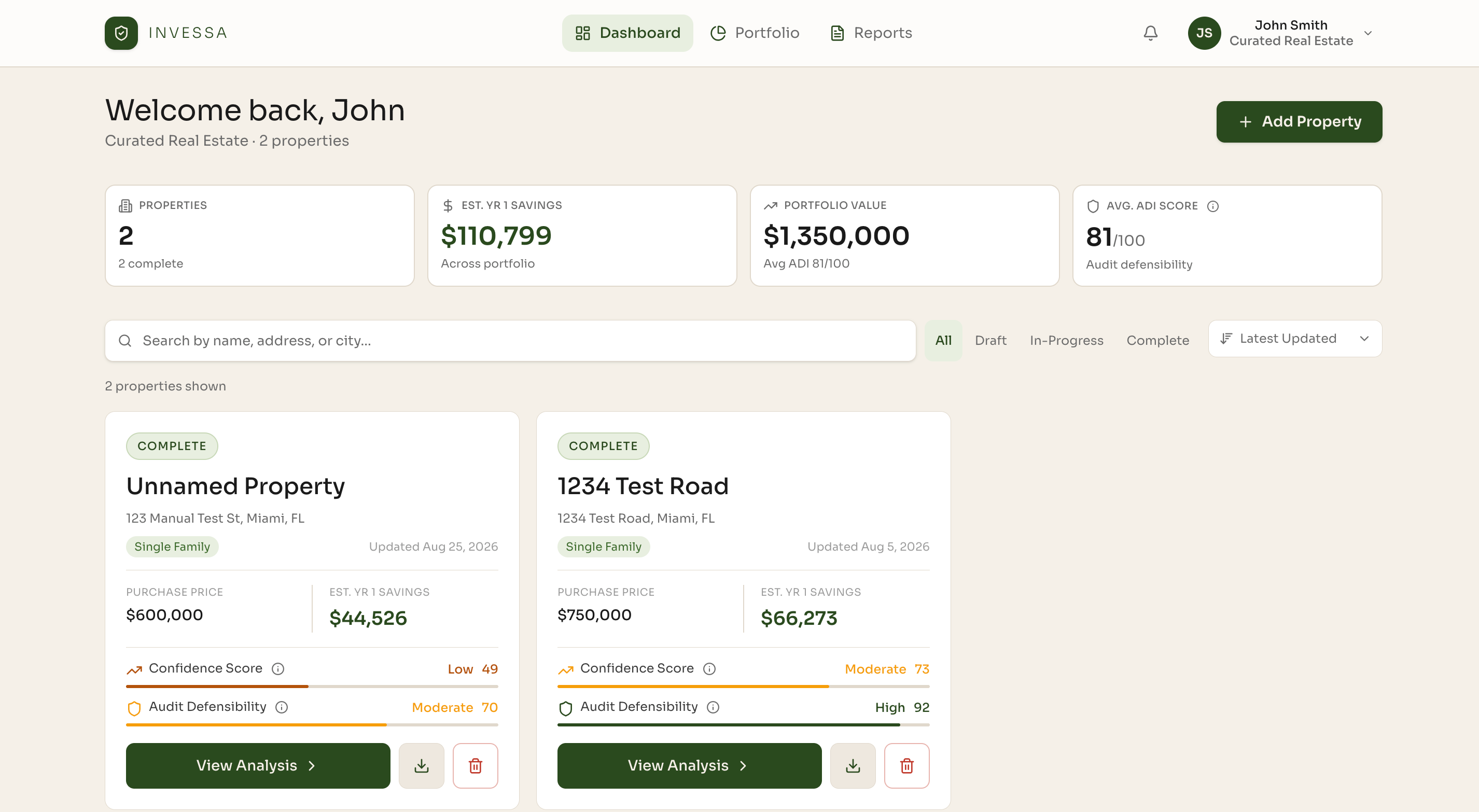
Task: Click COMPLETE badge on 1234 Test Road
Action: (603, 445)
